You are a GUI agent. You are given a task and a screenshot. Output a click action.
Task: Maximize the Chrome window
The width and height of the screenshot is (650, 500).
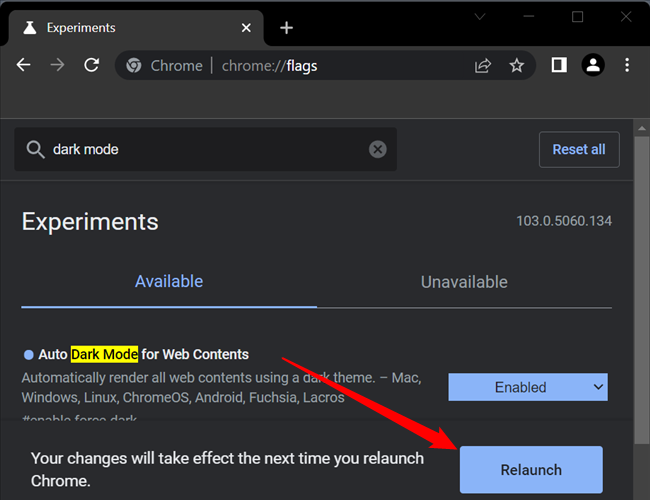[577, 17]
